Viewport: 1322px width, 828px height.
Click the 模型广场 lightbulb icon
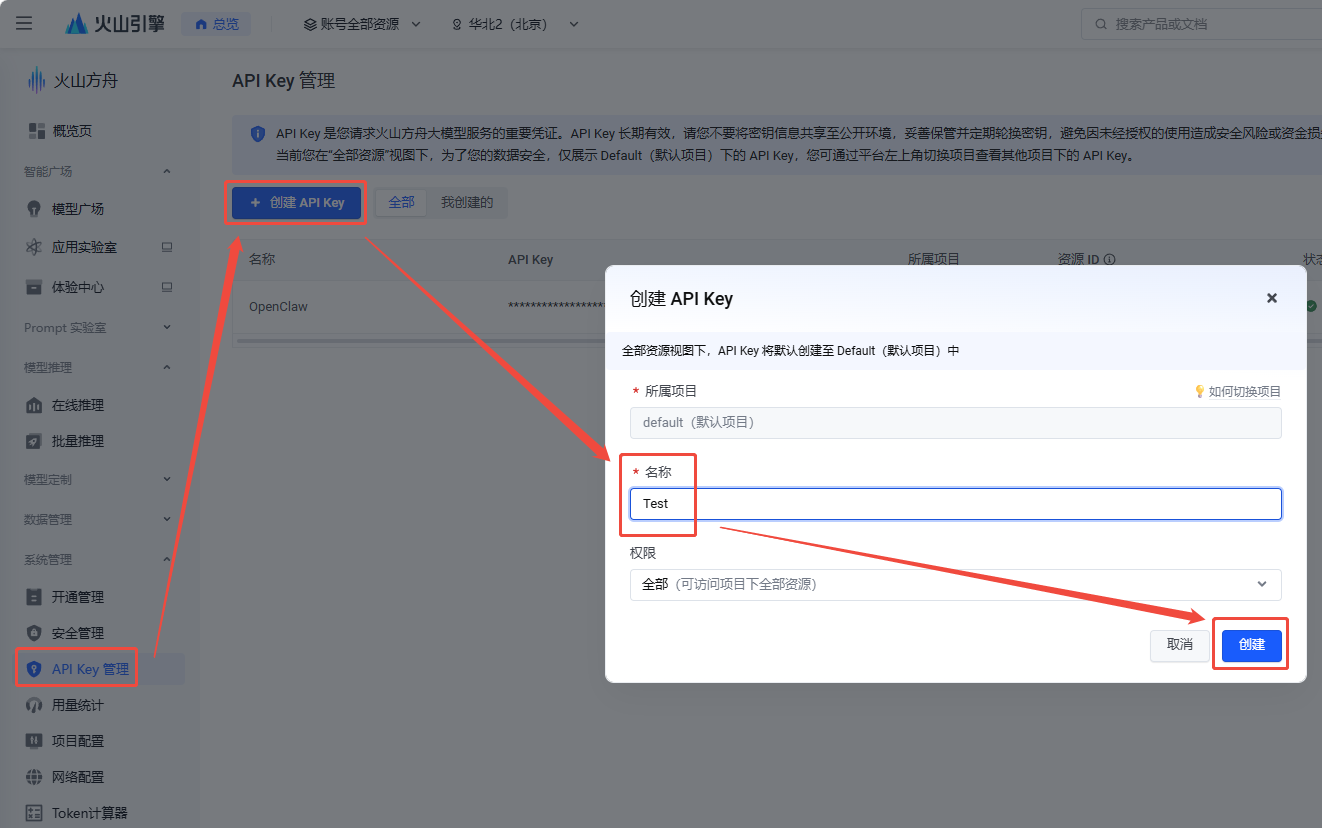point(35,209)
